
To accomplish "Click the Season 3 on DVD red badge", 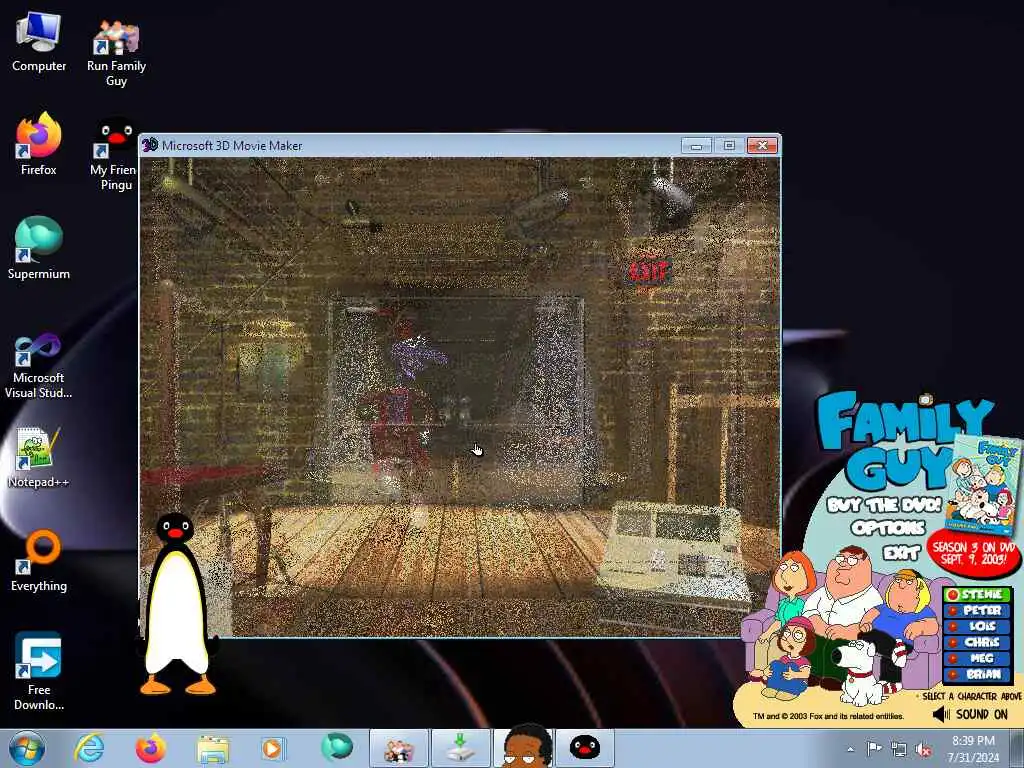I will coord(973,553).
